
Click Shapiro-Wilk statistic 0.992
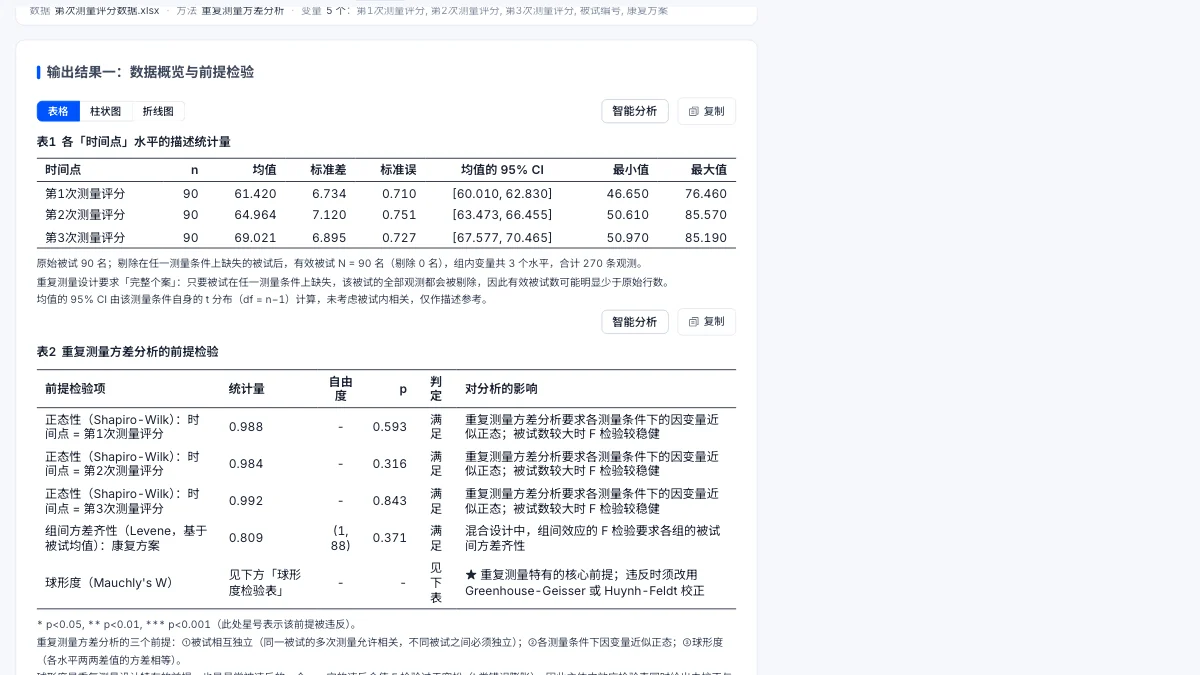coord(246,501)
